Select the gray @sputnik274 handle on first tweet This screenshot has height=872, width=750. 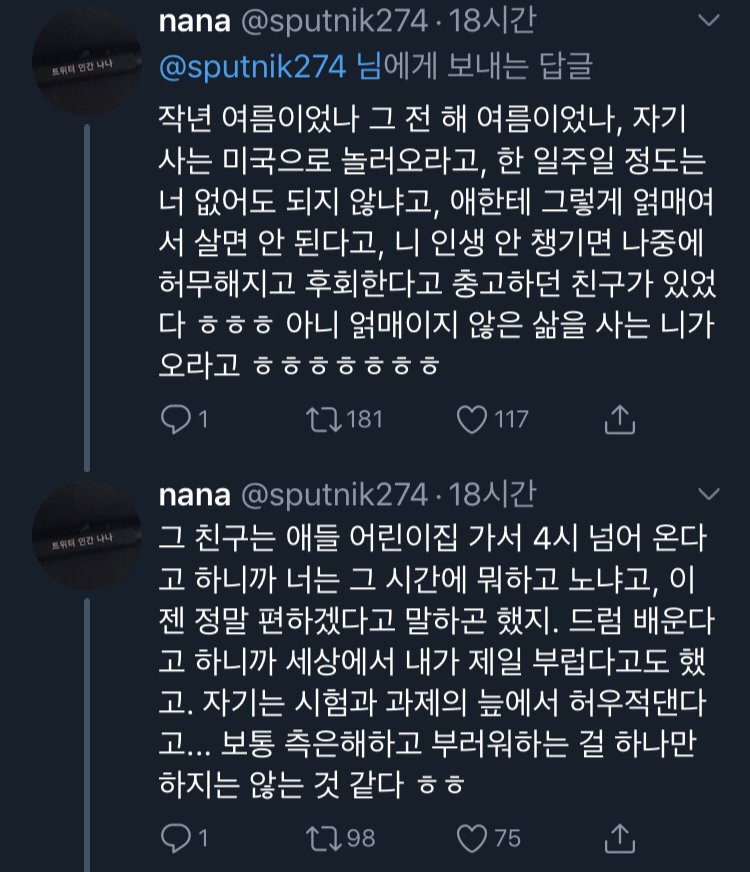335,21
